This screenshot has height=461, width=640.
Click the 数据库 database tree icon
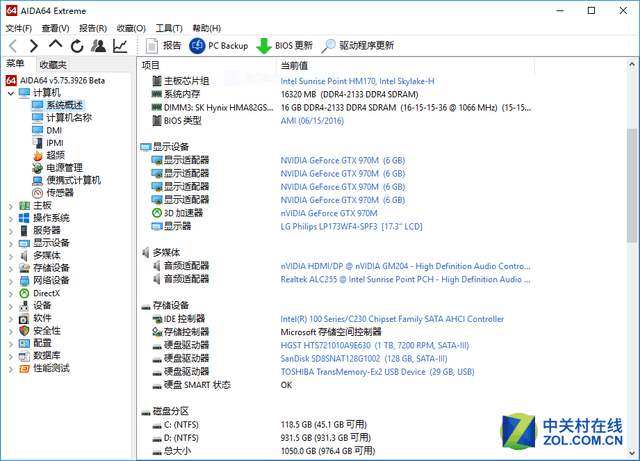(24, 356)
